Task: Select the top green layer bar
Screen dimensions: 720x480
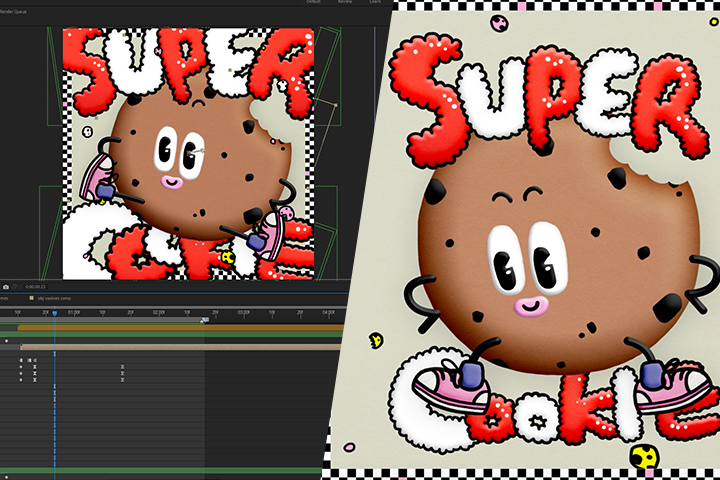Action: (x=172, y=334)
